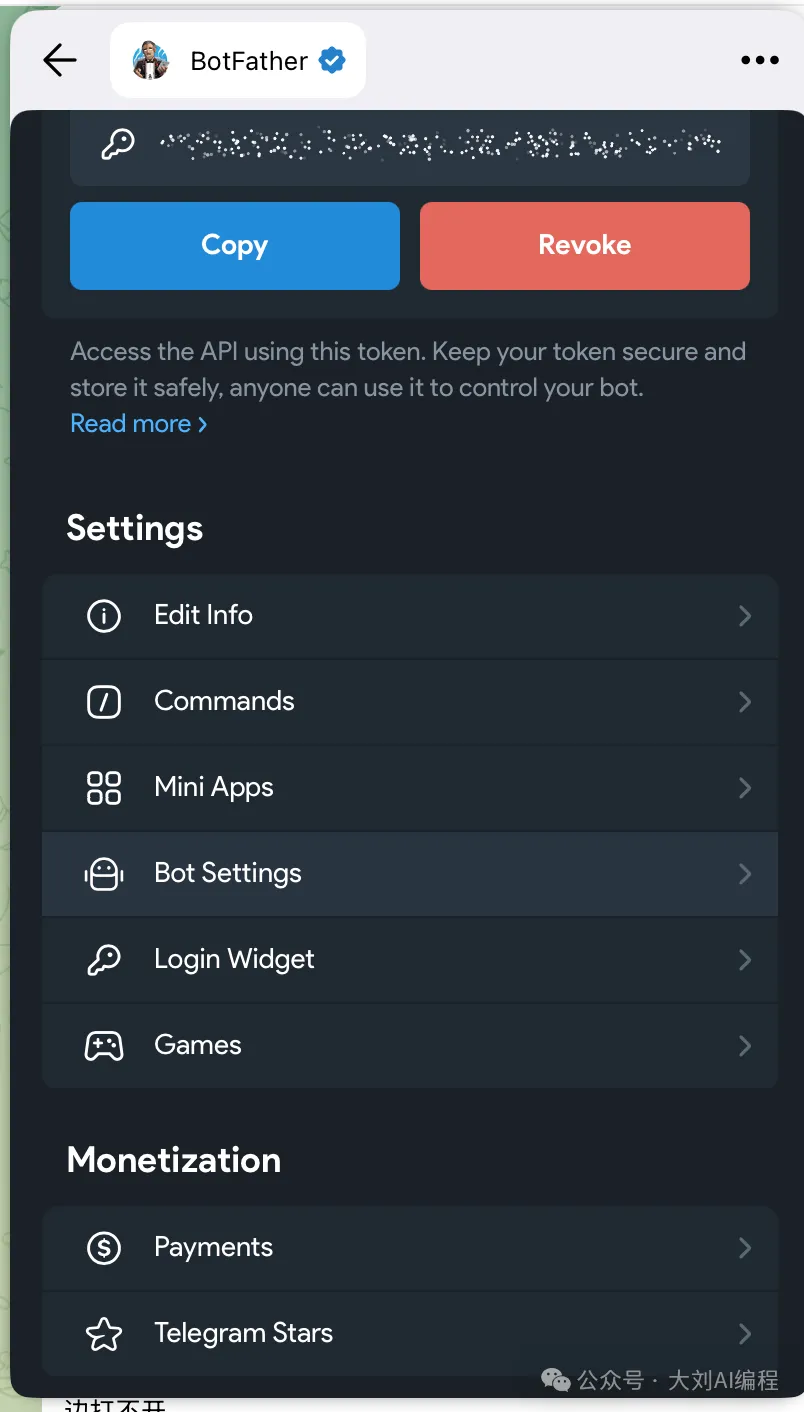Open the three-dot more options menu
Screen dimensions: 804x1412
[759, 61]
